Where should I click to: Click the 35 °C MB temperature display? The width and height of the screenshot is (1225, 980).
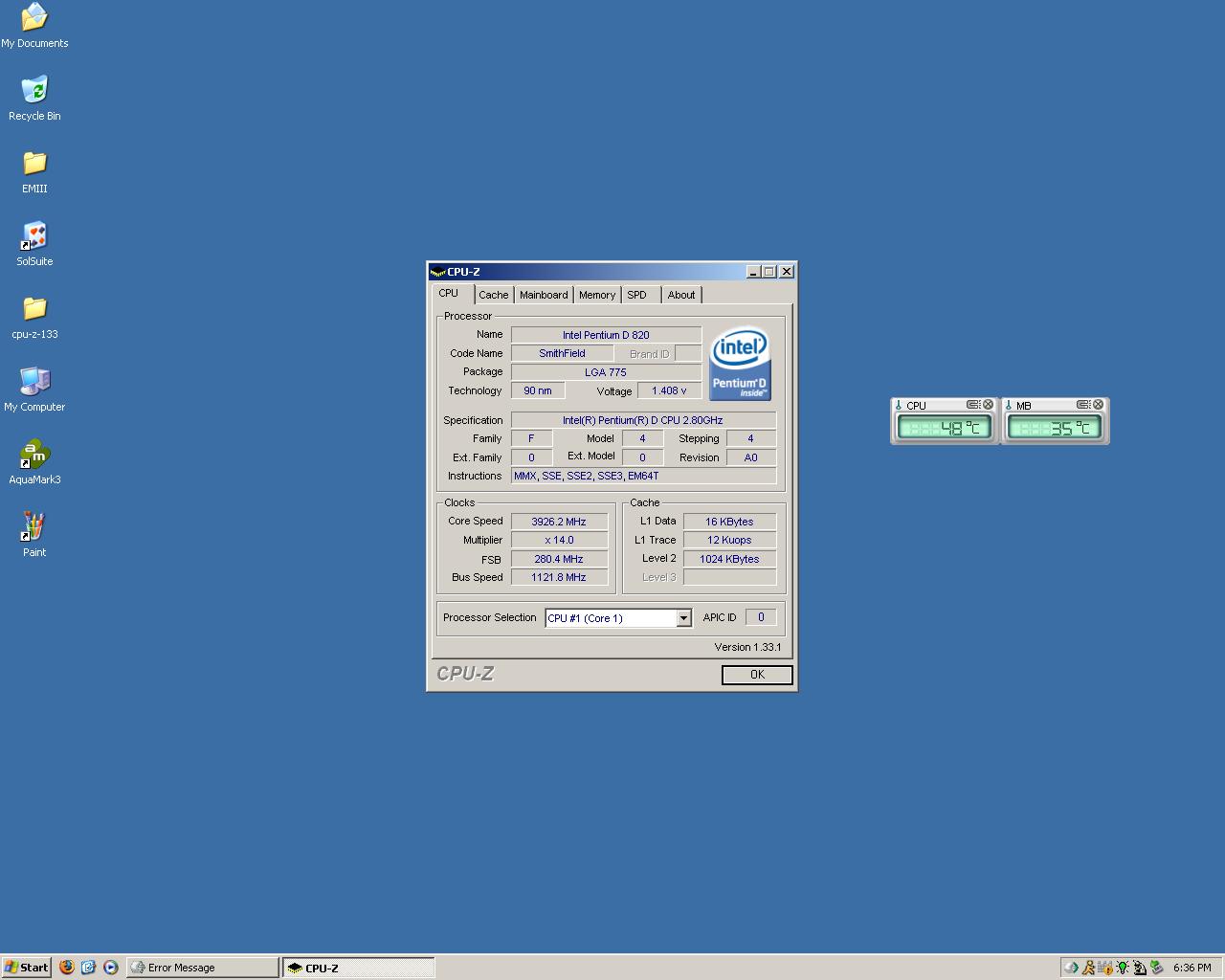coord(1055,428)
